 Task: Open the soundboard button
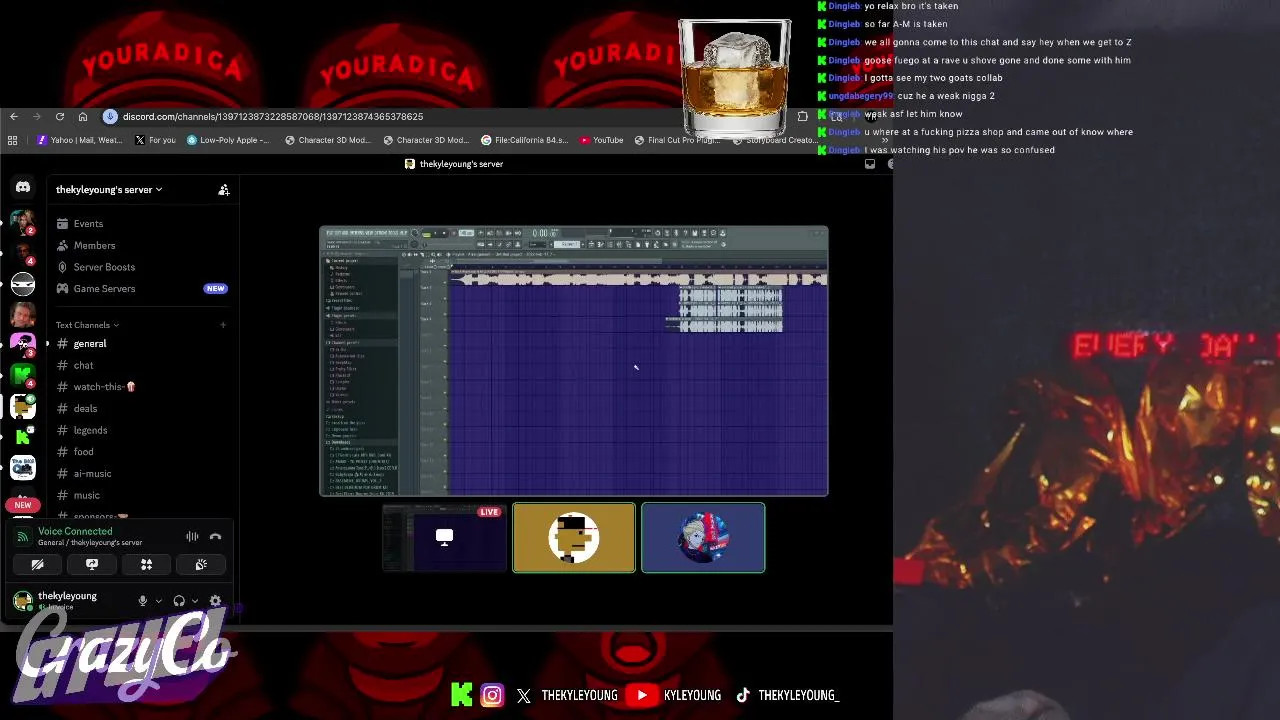pyautogui.click(x=201, y=565)
